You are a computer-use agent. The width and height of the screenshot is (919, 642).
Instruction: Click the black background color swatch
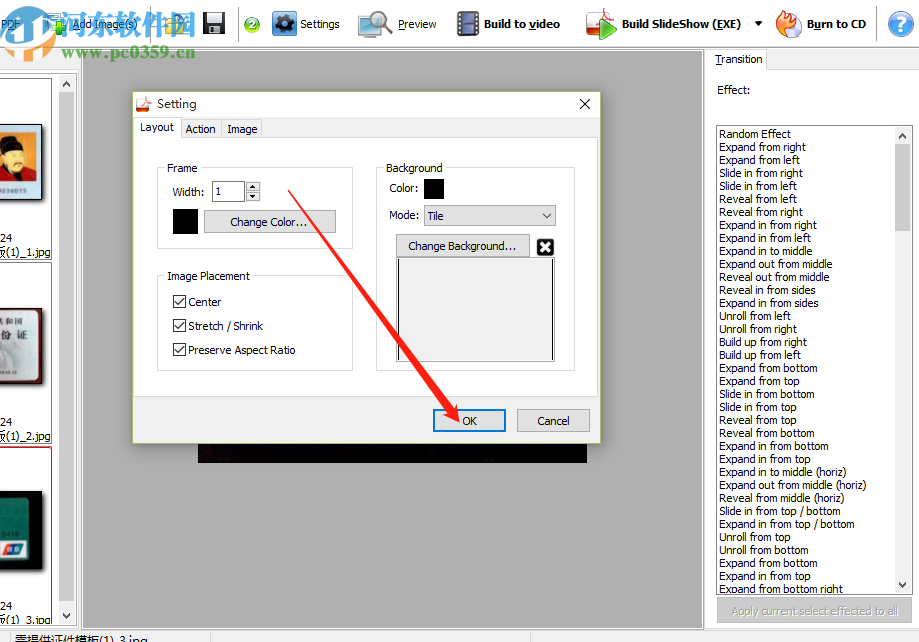[x=434, y=189]
